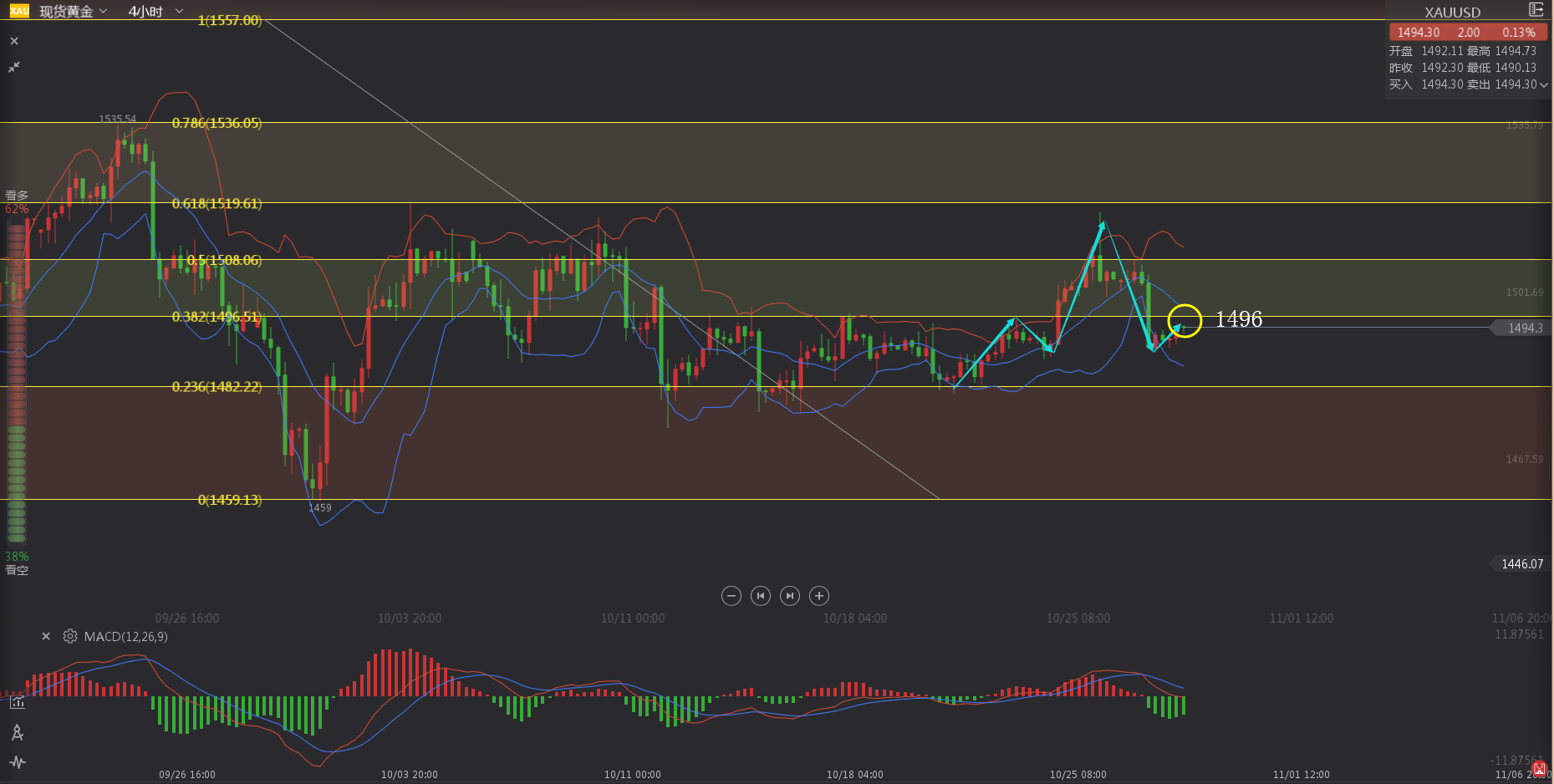Open the 现货黄金 instrument dropdown
Screen dimensions: 1554x784
coord(74,12)
